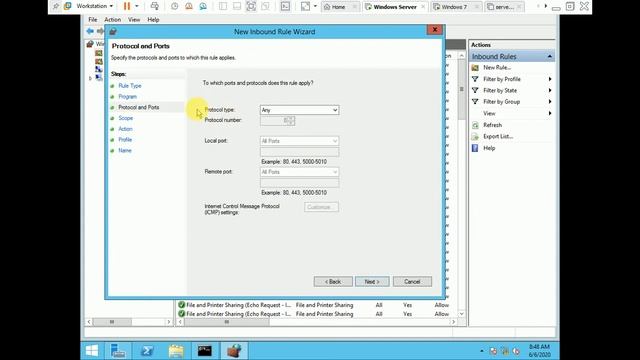The width and height of the screenshot is (640, 360).
Task: Click the revert snapshot icon
Action: point(189,6)
